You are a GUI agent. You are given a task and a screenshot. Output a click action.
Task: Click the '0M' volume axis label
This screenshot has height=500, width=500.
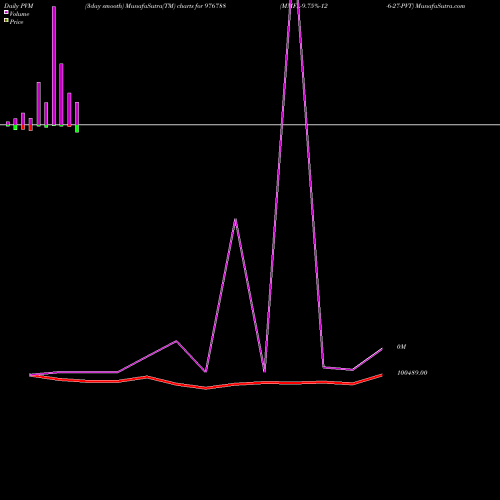[x=401, y=347]
